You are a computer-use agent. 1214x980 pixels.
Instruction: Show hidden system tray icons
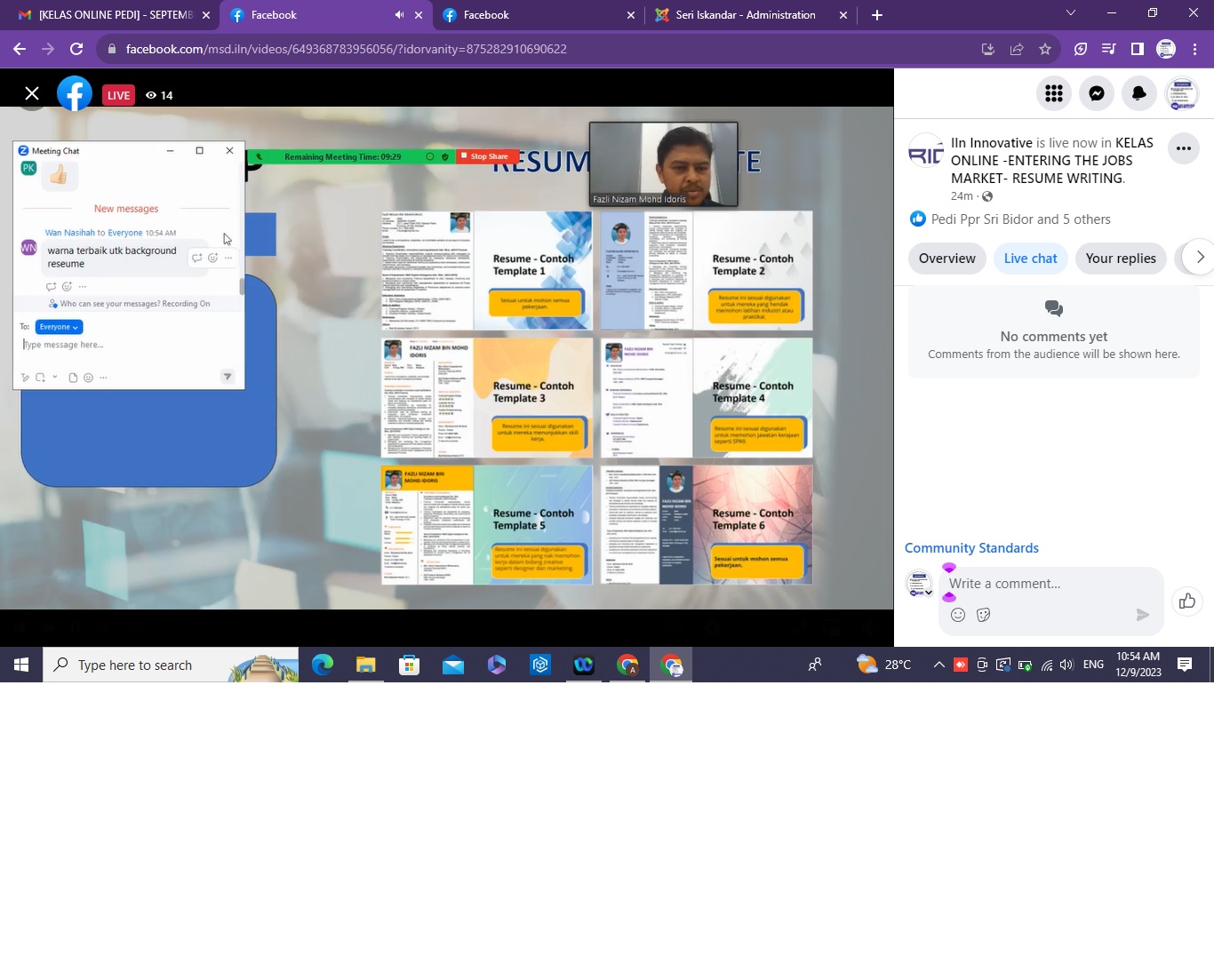pos(938,665)
